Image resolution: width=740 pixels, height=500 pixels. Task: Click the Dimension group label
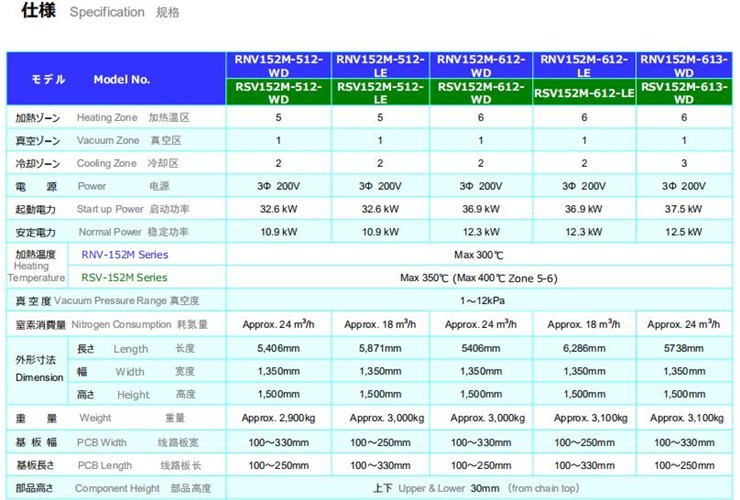(x=39, y=369)
